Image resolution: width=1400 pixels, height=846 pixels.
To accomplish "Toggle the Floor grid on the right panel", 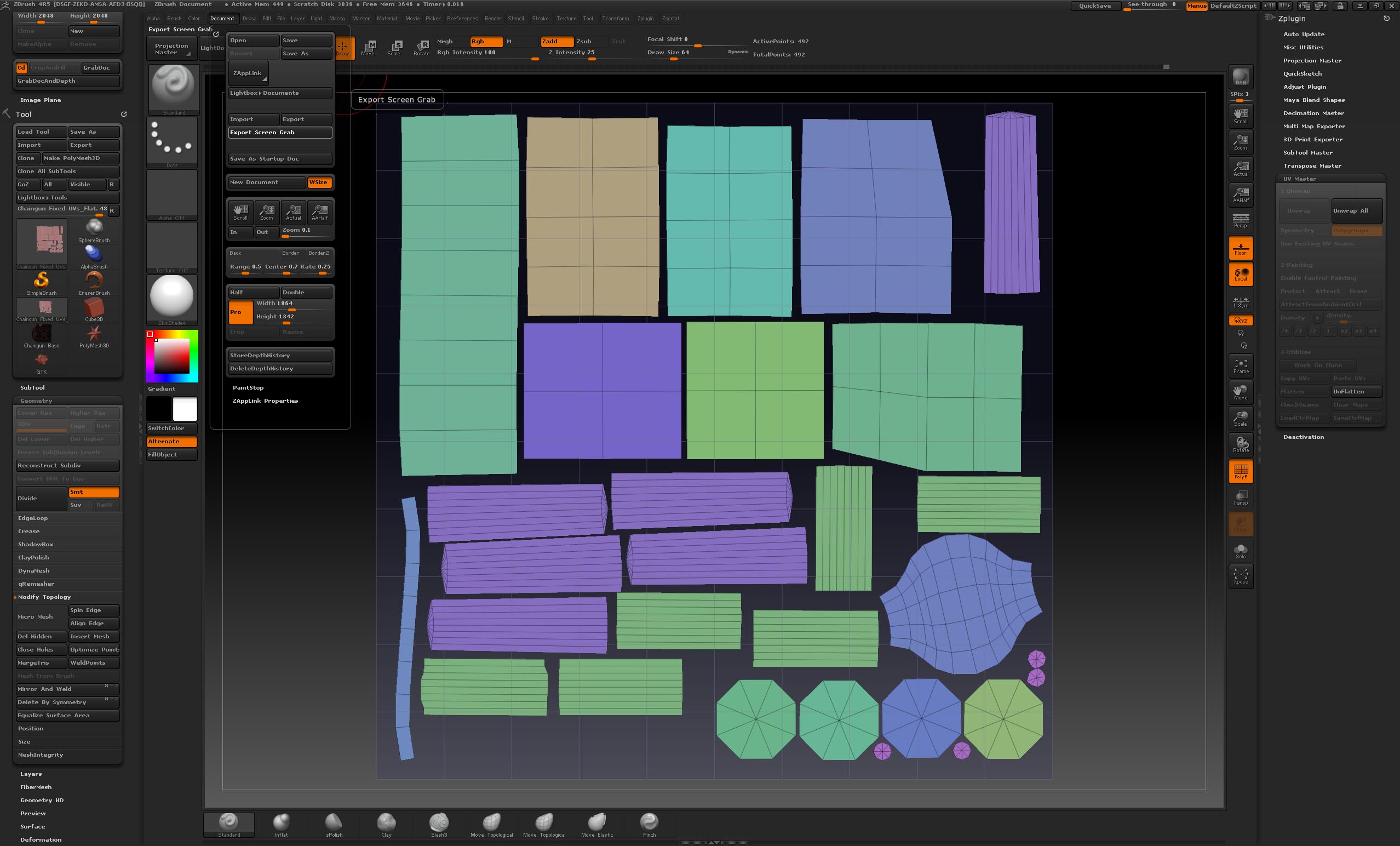I will (1241, 248).
